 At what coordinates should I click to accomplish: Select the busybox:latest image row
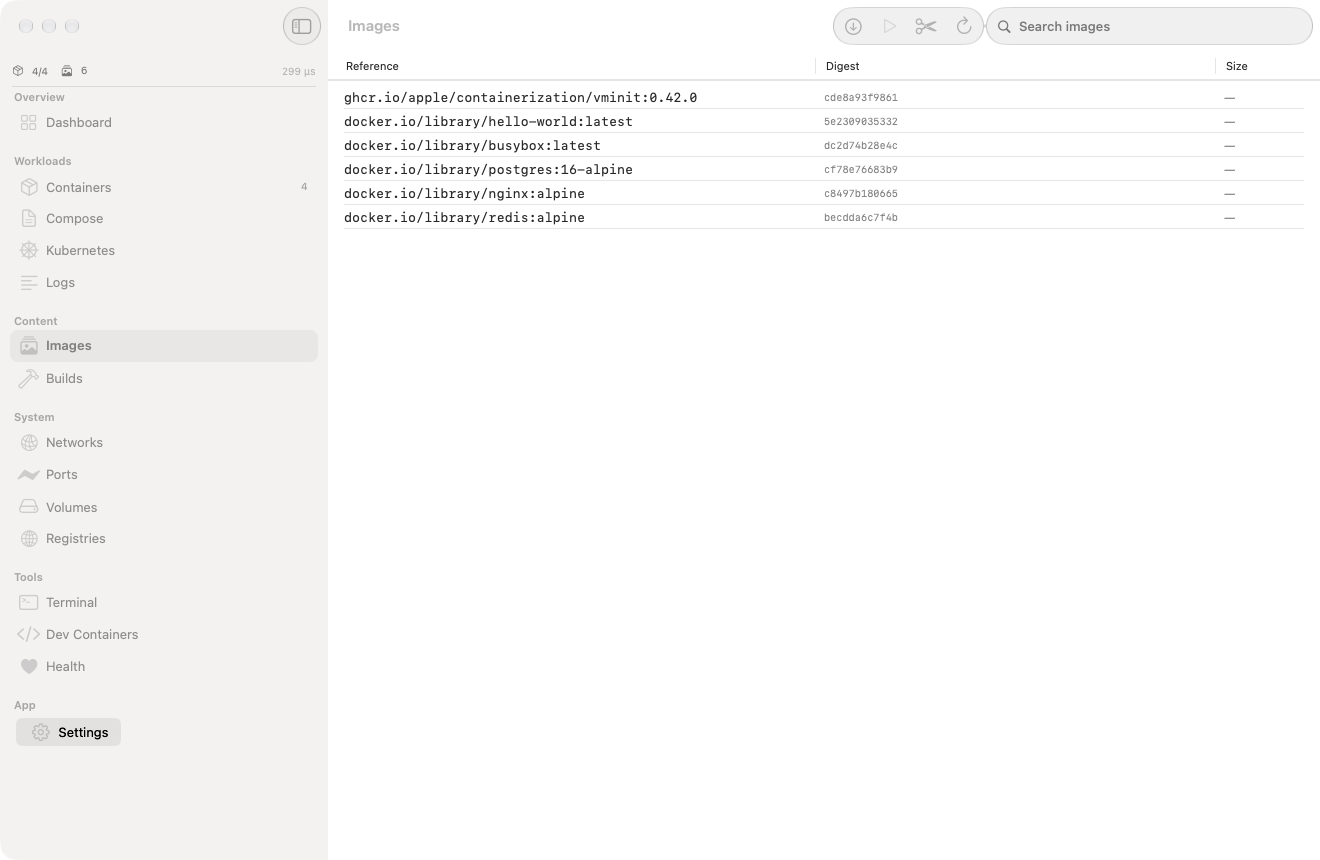824,145
